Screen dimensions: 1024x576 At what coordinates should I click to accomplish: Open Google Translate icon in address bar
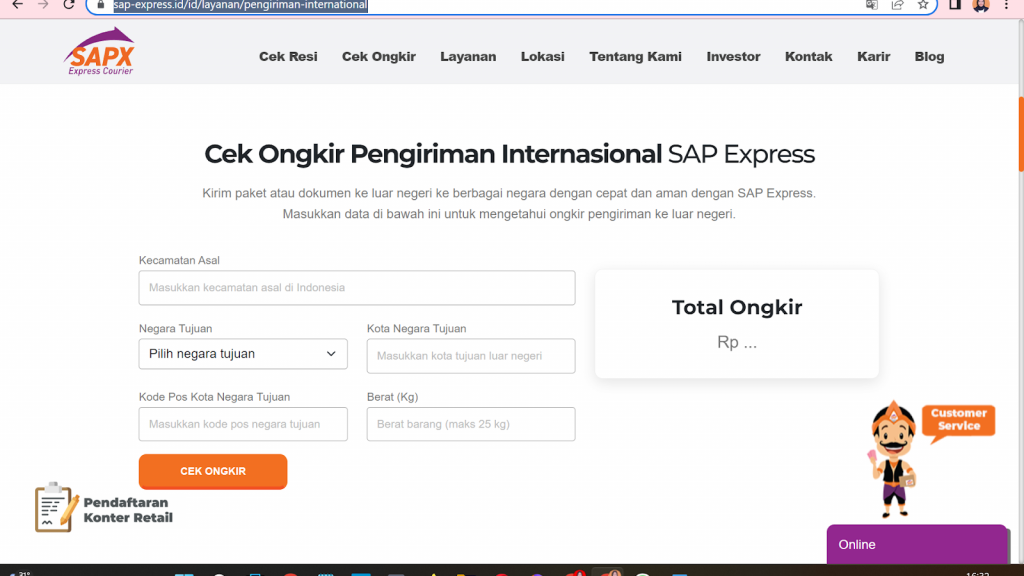(x=871, y=6)
